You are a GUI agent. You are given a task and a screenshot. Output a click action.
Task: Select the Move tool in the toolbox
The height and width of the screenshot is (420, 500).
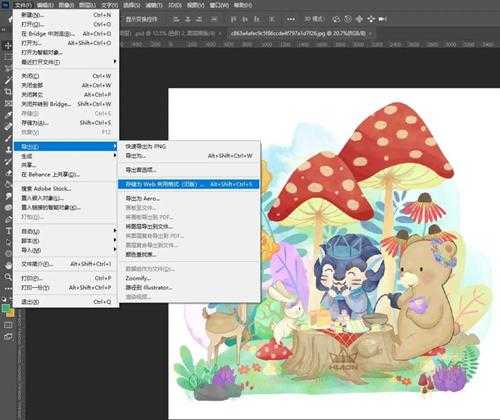7,46
